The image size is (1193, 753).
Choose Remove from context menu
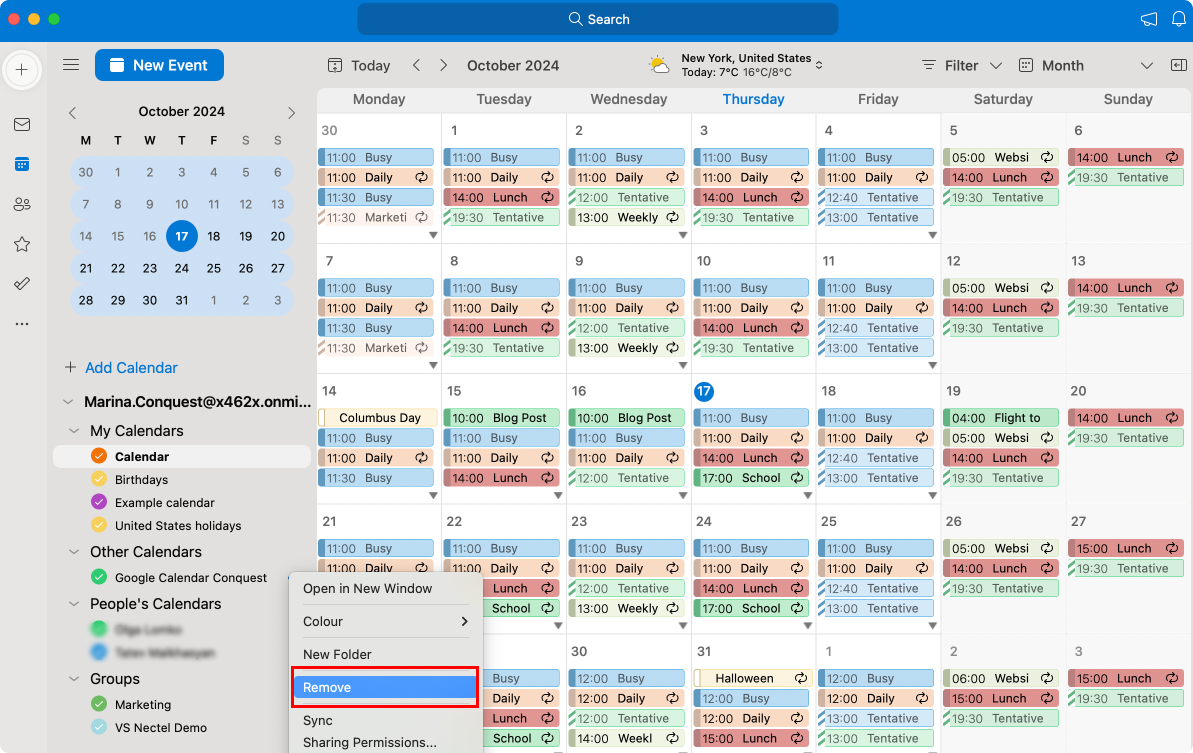tap(385, 688)
